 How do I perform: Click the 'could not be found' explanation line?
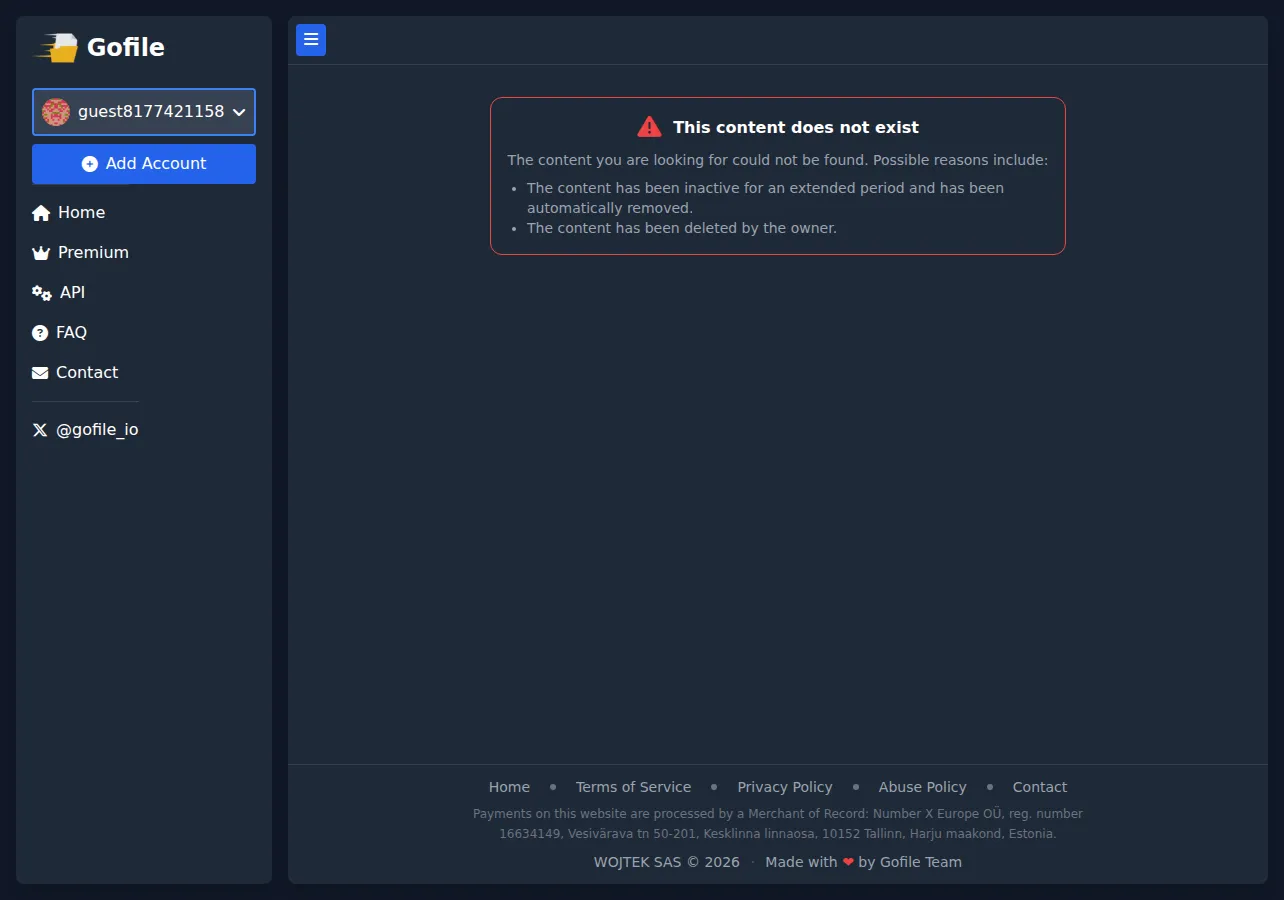point(778,160)
